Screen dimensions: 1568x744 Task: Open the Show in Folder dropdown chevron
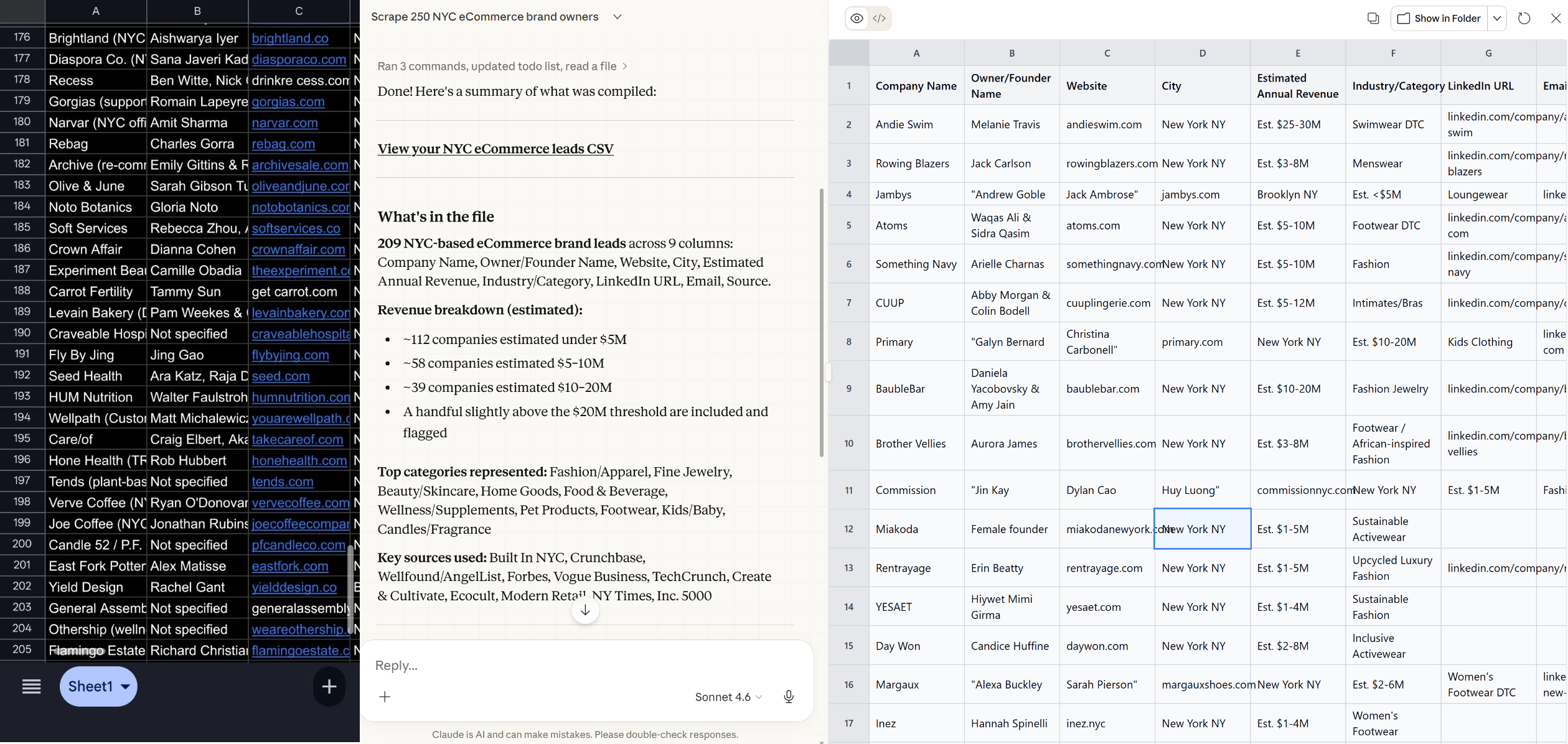1496,18
